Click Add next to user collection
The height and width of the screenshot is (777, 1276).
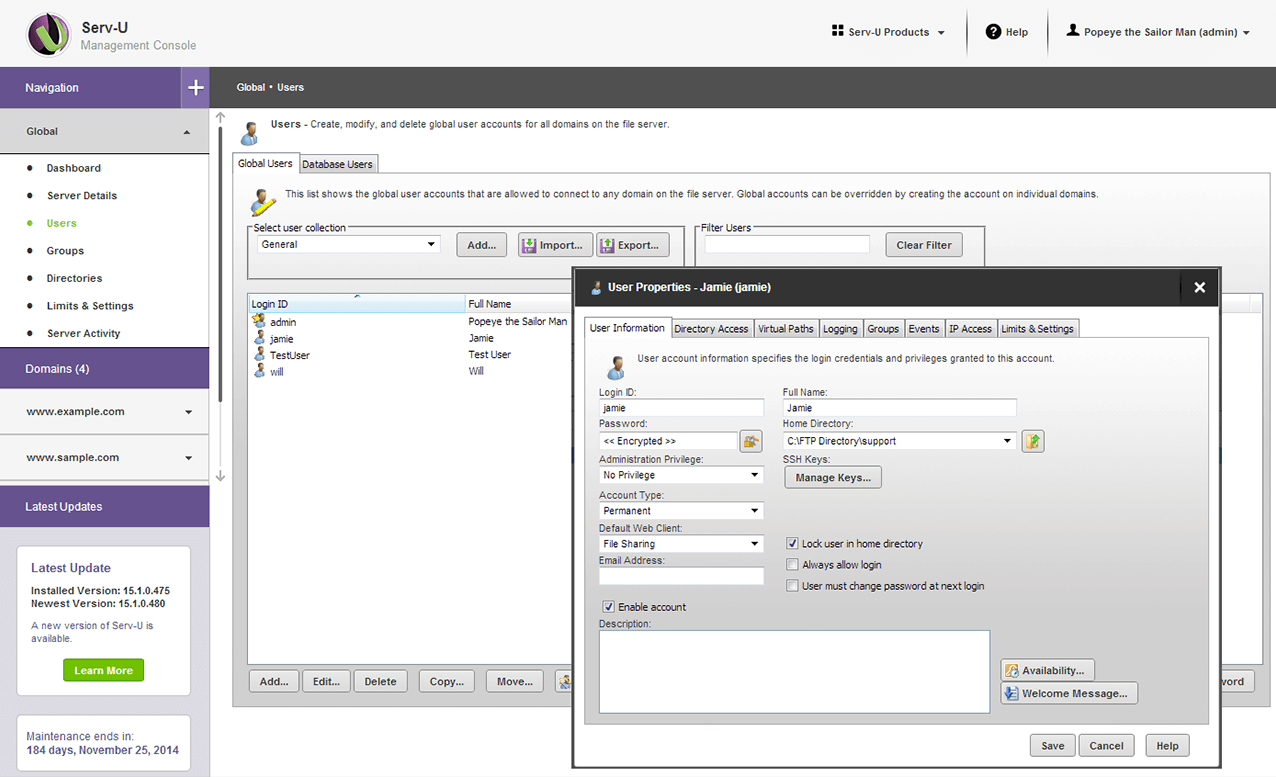(x=482, y=245)
